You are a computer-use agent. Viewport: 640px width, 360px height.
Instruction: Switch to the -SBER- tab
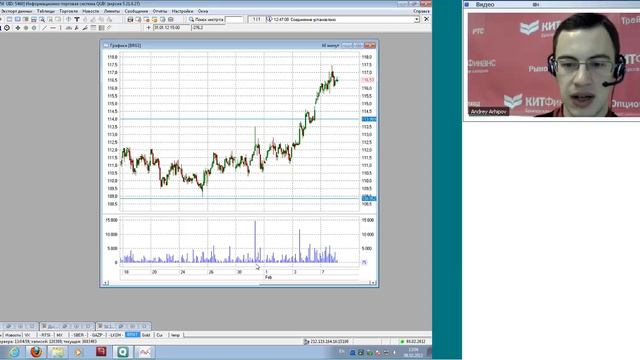78,335
